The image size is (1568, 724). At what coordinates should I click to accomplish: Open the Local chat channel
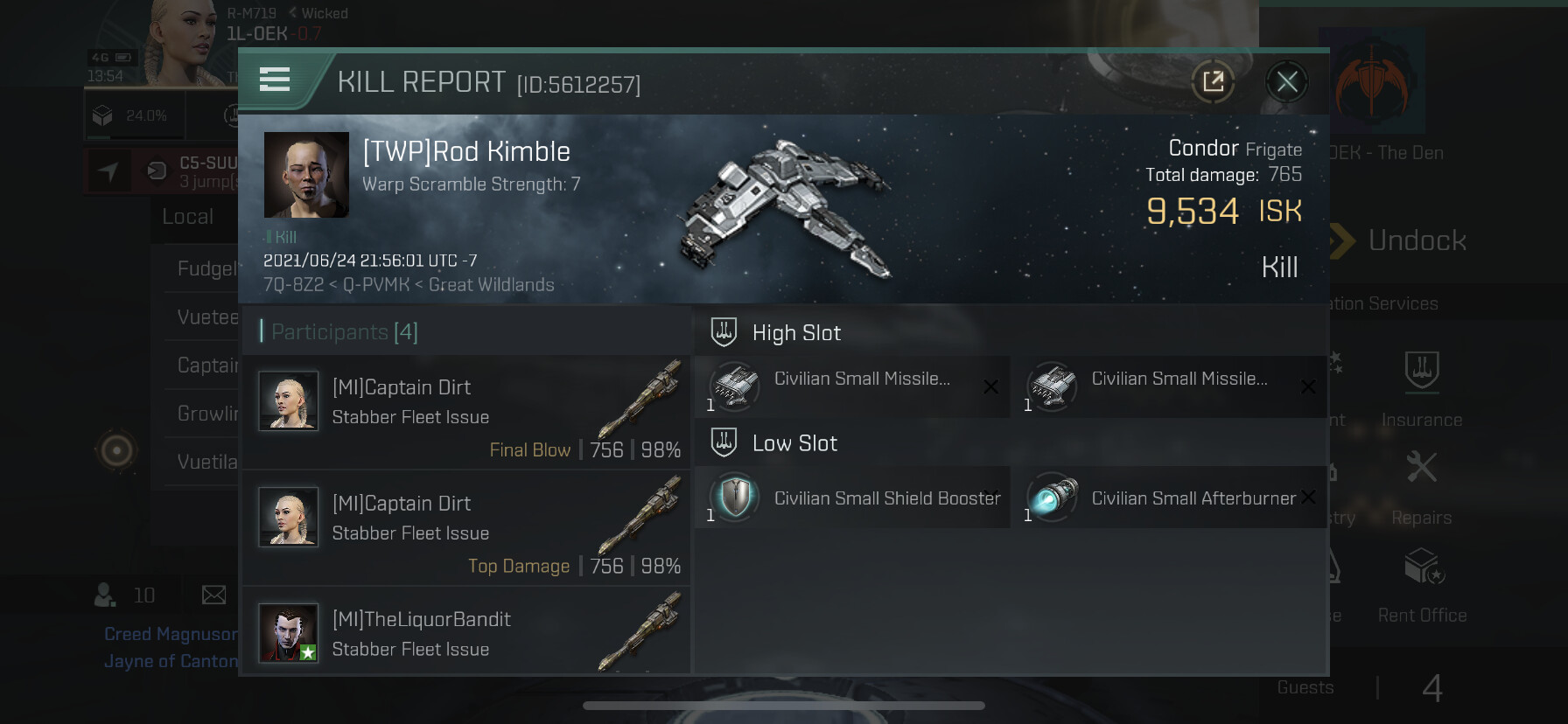click(187, 217)
